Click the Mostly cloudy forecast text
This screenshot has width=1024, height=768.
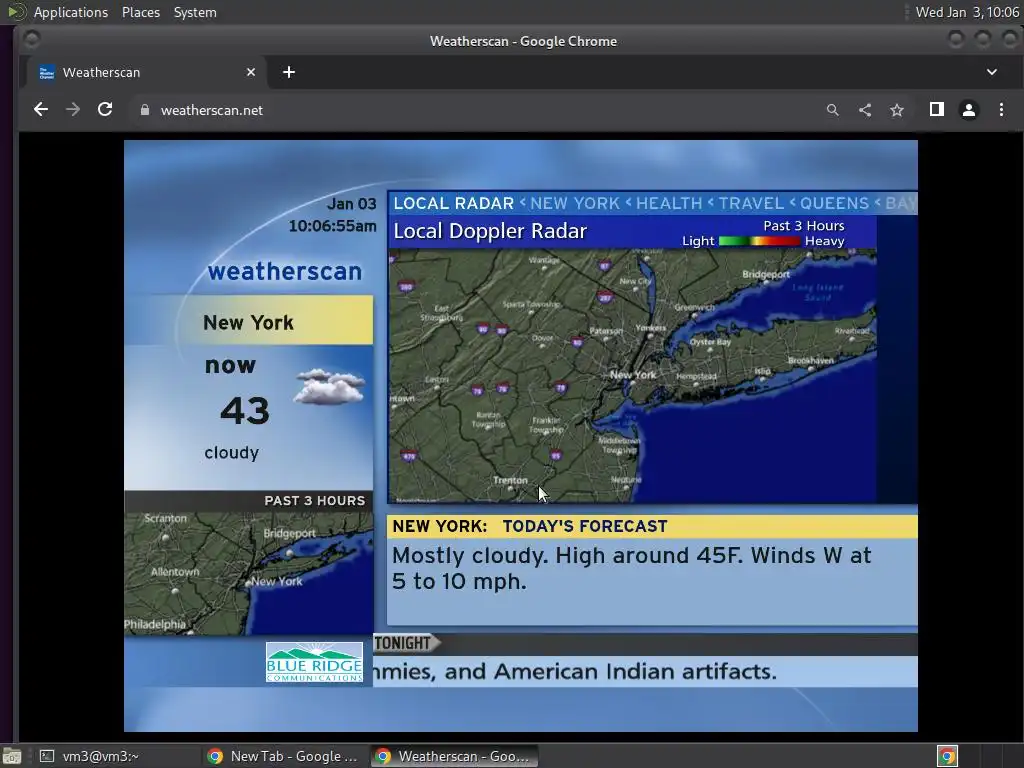point(631,568)
